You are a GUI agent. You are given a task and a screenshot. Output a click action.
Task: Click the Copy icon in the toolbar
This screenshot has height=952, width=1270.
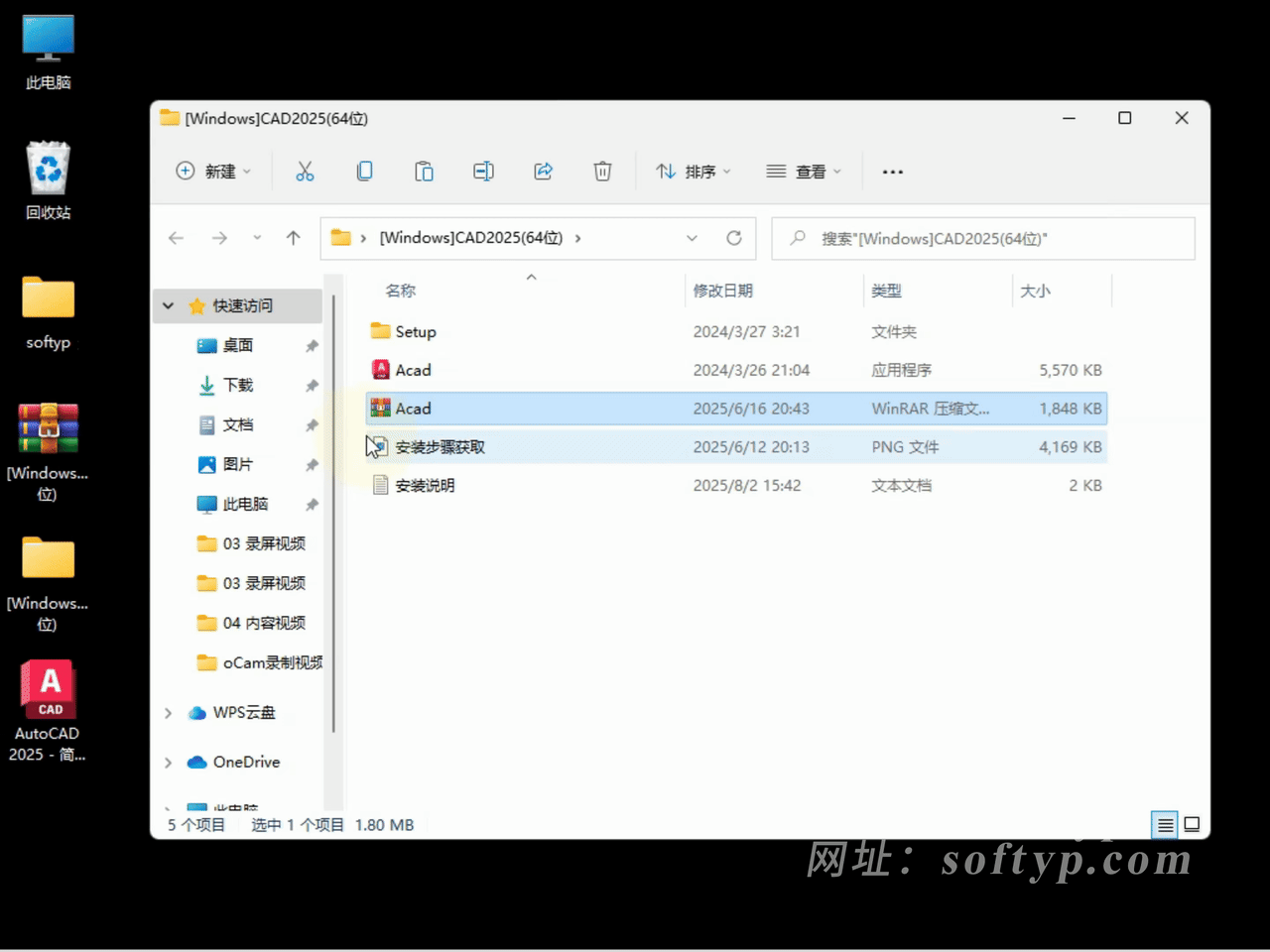364,171
